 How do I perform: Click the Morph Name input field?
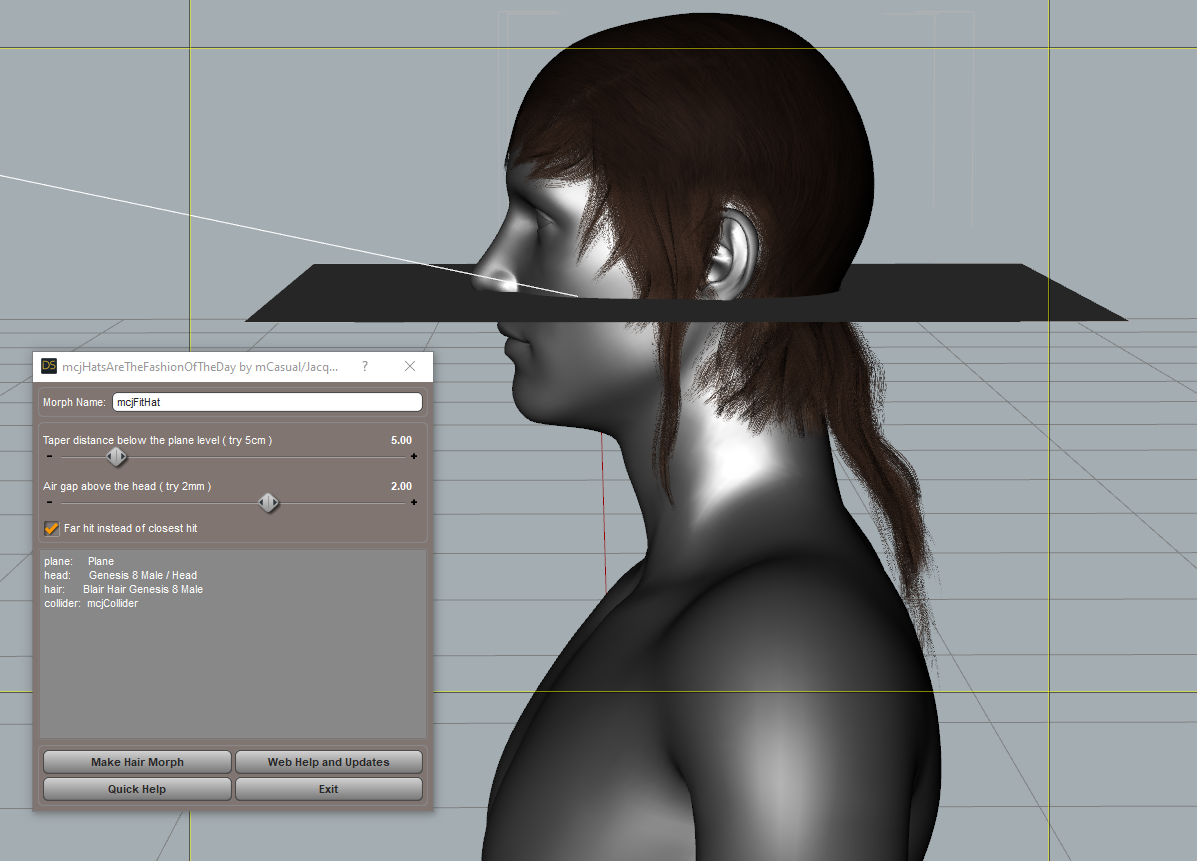point(267,402)
